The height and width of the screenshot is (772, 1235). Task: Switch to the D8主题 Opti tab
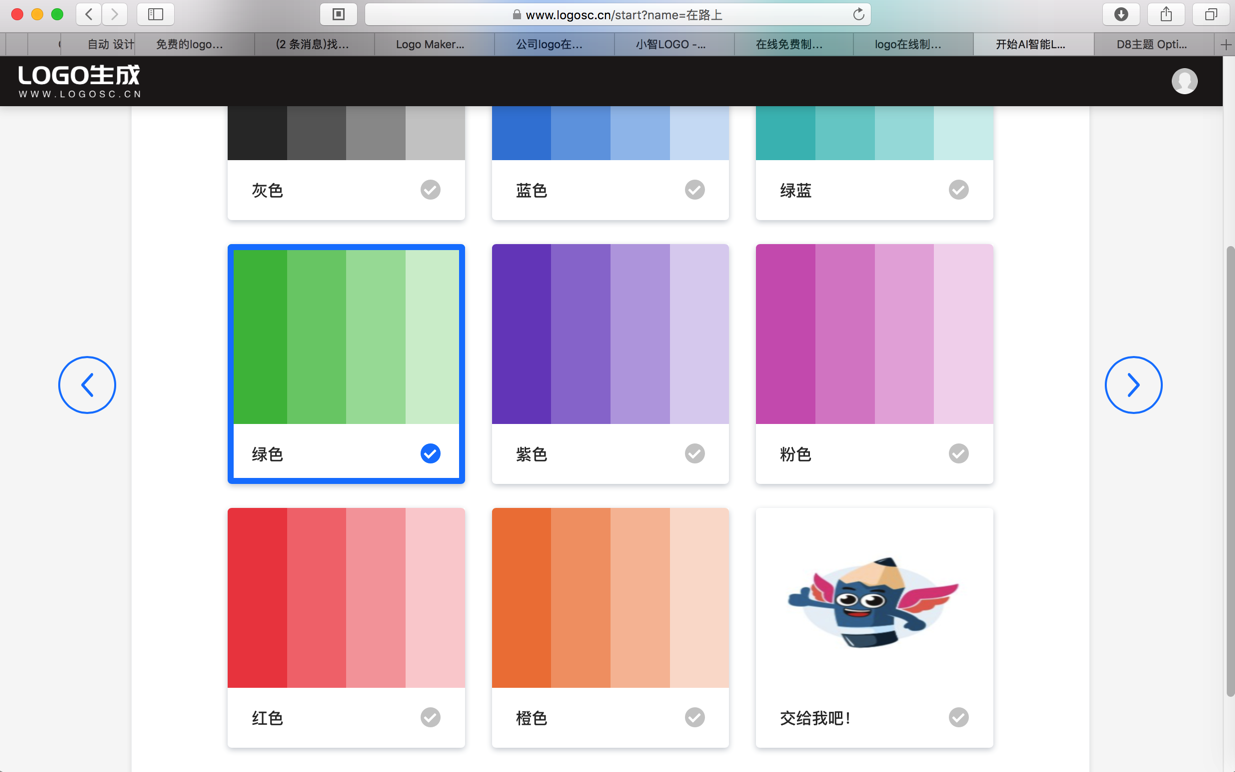tap(1154, 44)
